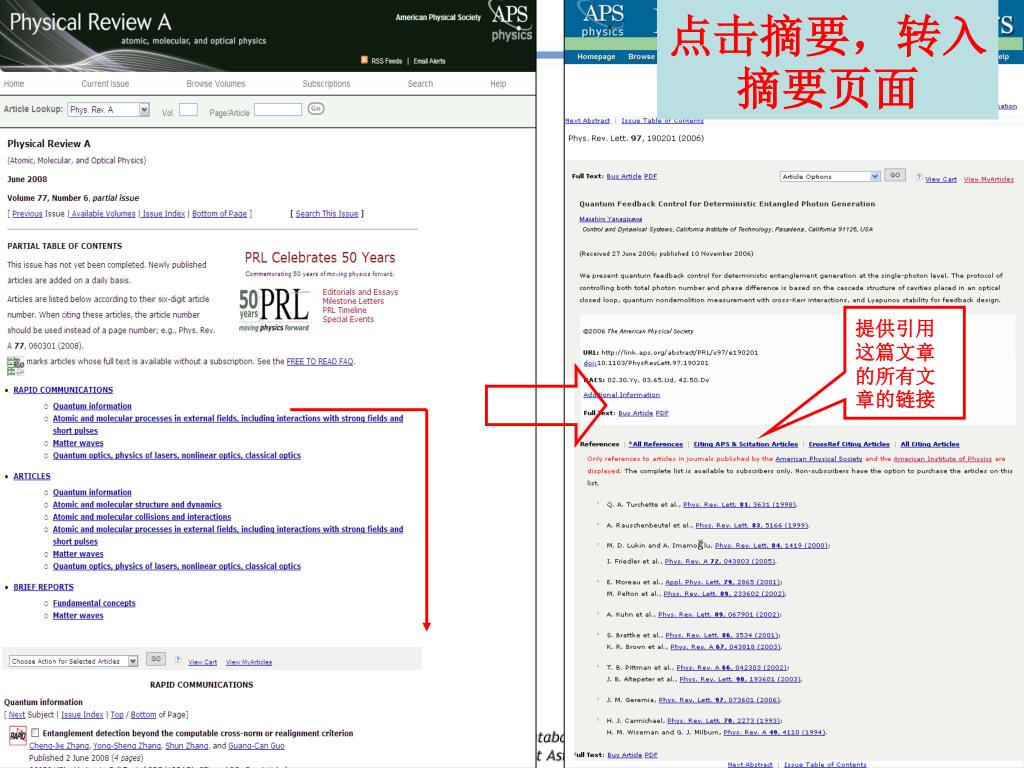Open author Masahiro Yanagisawa link
Screen dimensions: 1024x768
coord(611,219)
